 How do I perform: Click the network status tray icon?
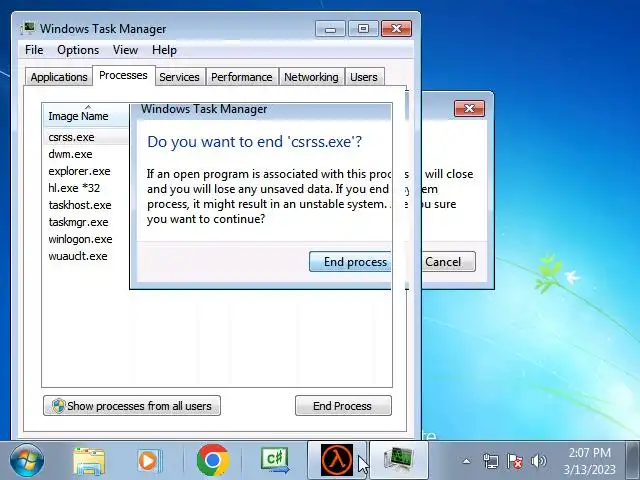491,461
